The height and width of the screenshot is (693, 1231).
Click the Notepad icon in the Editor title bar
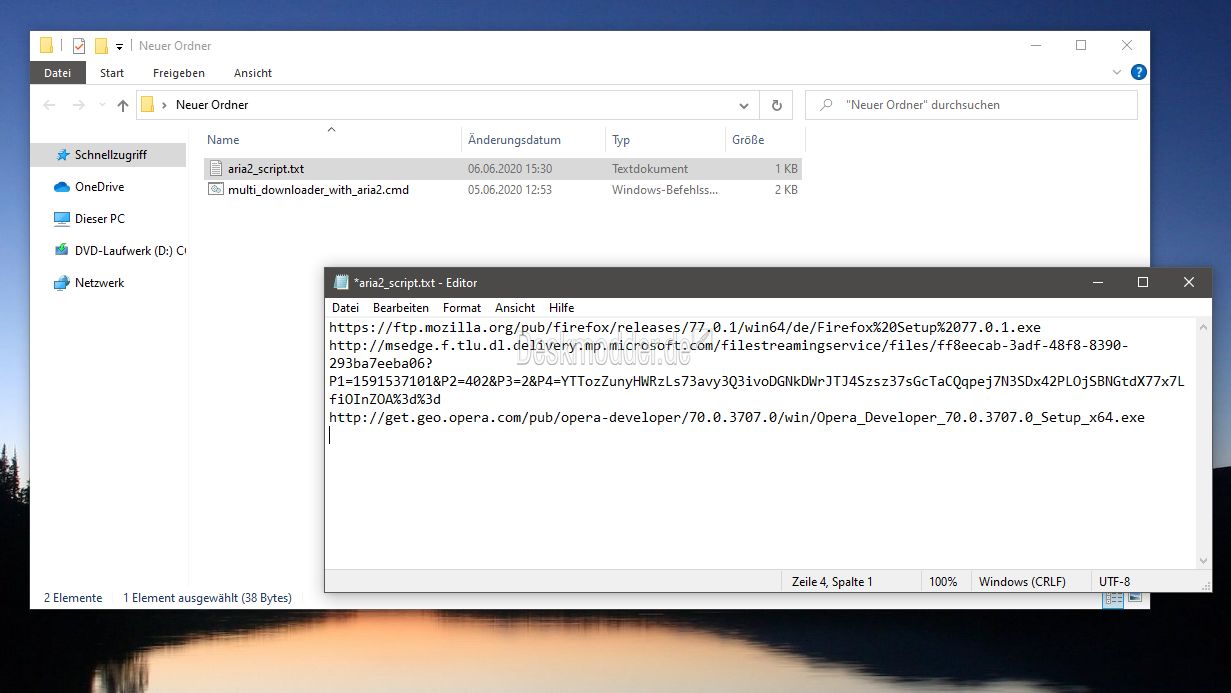[x=341, y=282]
